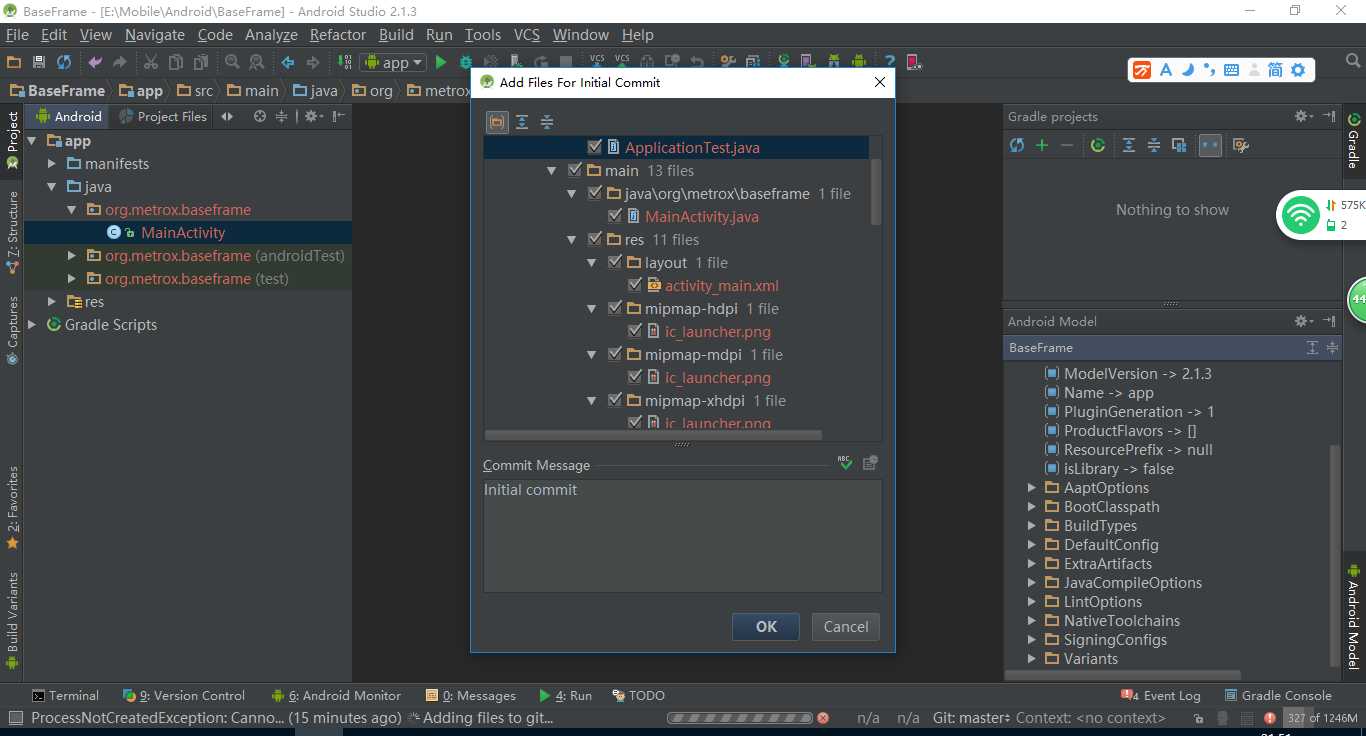Uncheck activity_main.xml checkbox
The width and height of the screenshot is (1366, 736).
coord(635,285)
